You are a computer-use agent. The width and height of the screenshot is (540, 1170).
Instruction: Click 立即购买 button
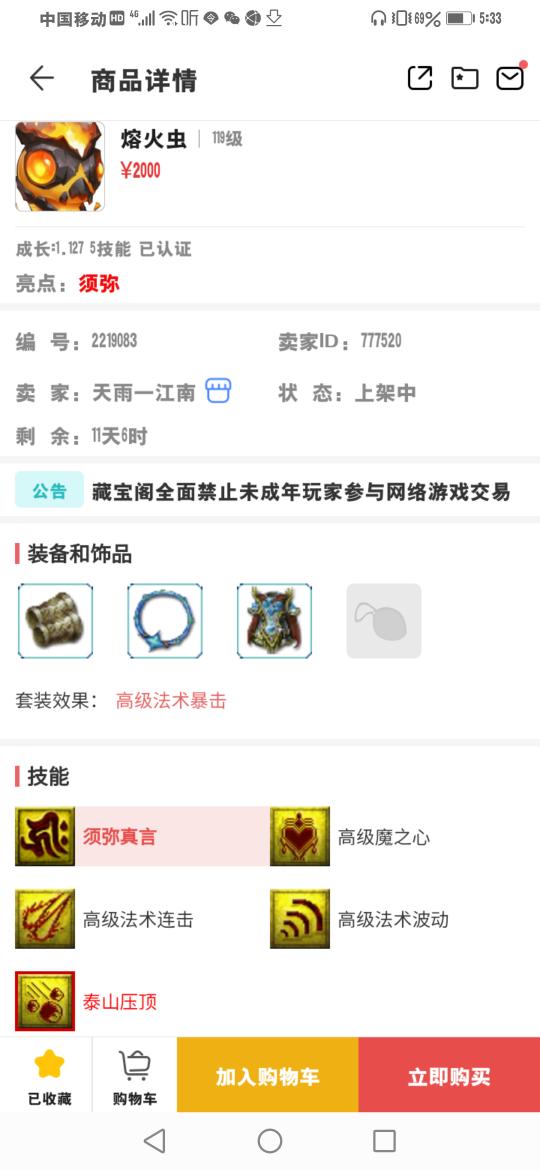(x=449, y=1075)
